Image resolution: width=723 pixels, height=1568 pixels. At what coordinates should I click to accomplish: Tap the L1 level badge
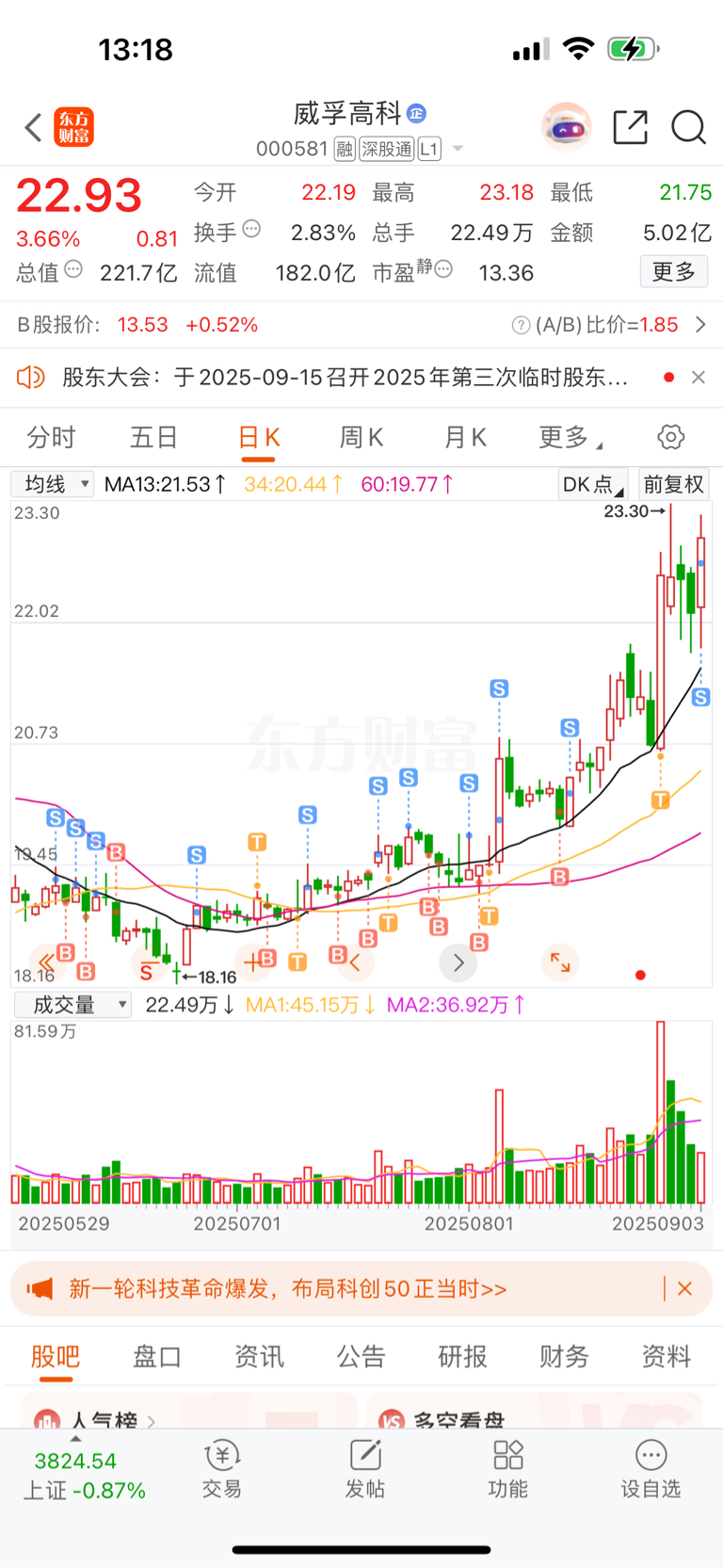(428, 149)
